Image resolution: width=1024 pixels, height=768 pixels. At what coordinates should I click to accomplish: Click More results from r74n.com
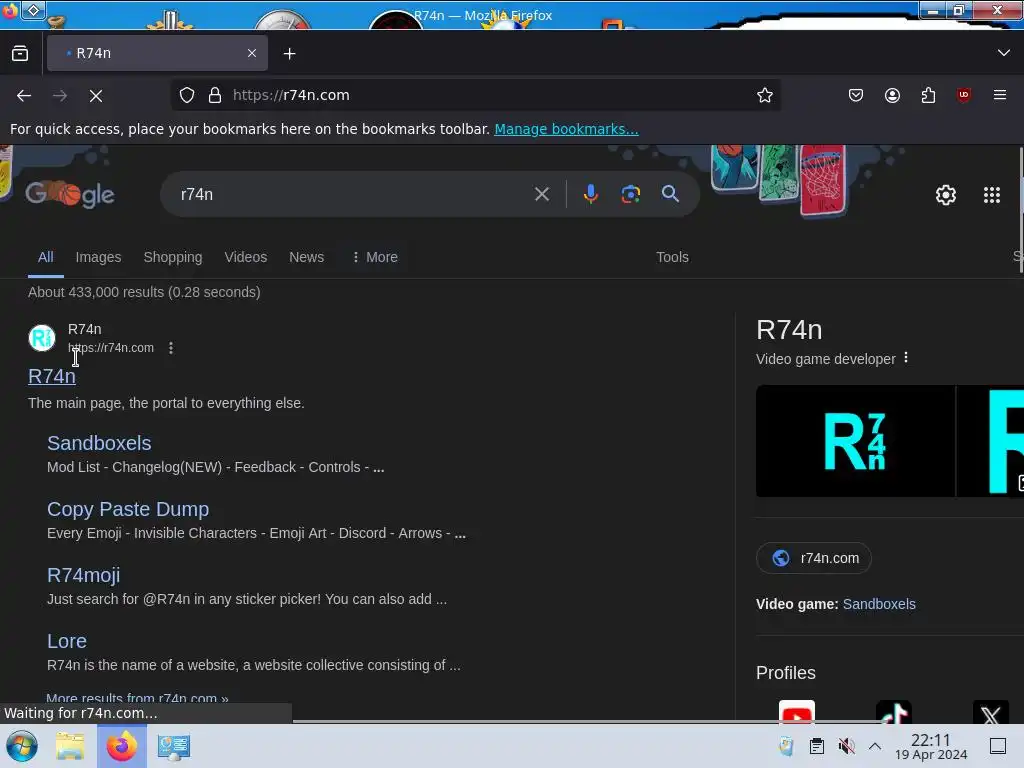[137, 697]
